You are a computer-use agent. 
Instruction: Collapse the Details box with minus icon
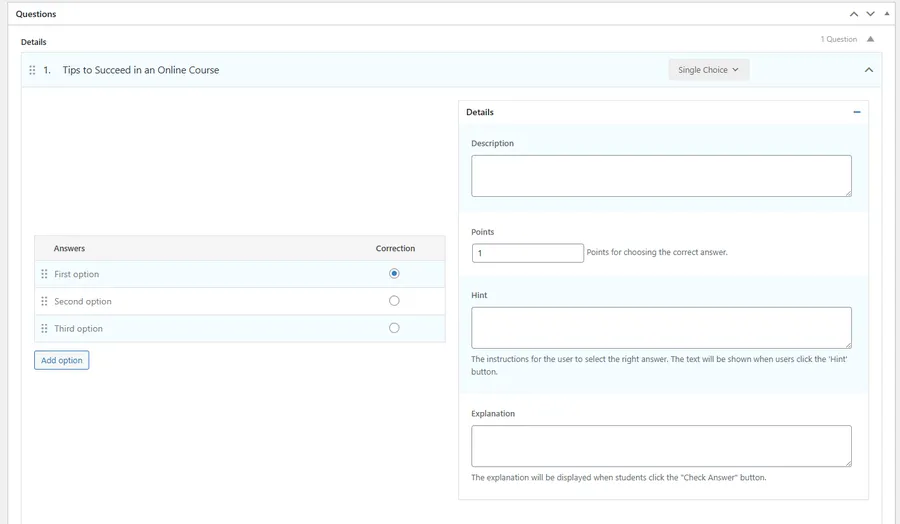pos(856,112)
